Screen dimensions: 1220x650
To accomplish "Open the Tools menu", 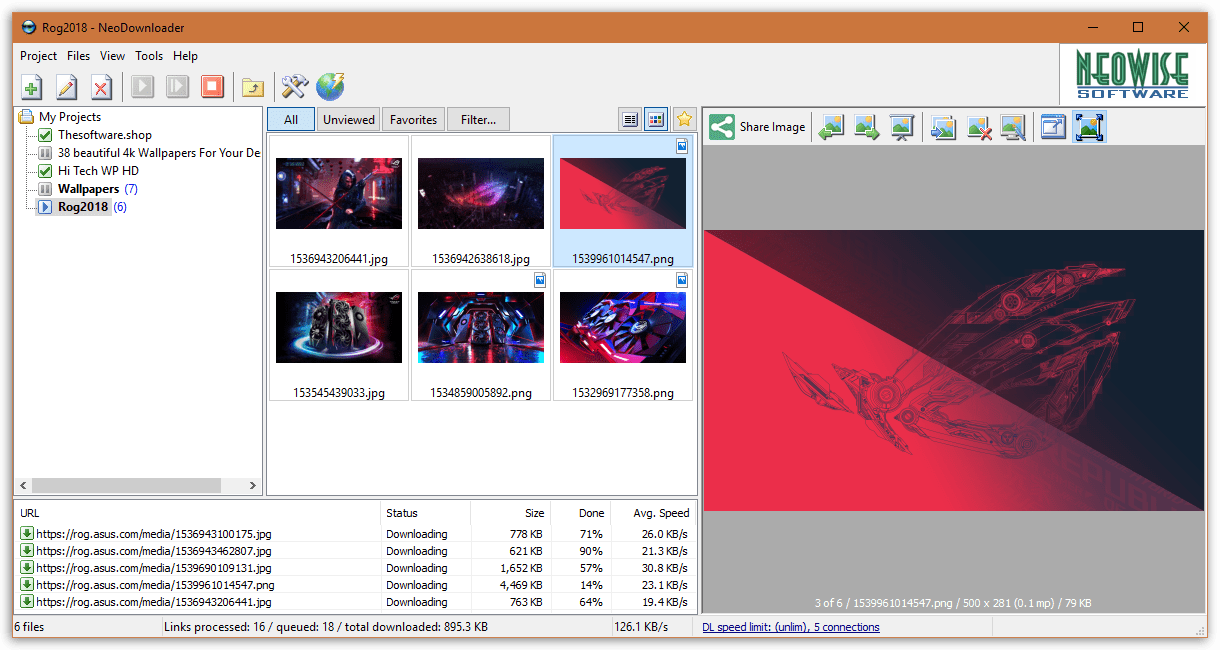I will pyautogui.click(x=148, y=56).
